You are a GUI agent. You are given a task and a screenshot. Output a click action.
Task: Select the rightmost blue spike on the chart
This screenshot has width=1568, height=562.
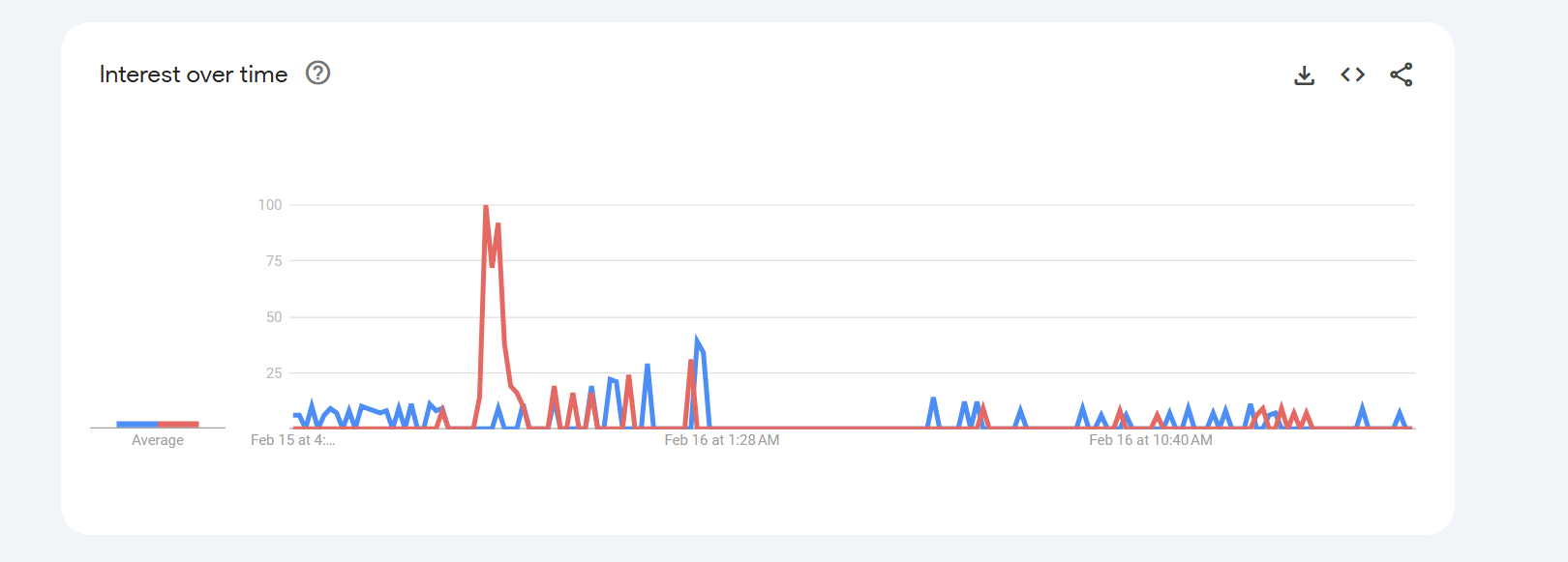[x=1399, y=412]
